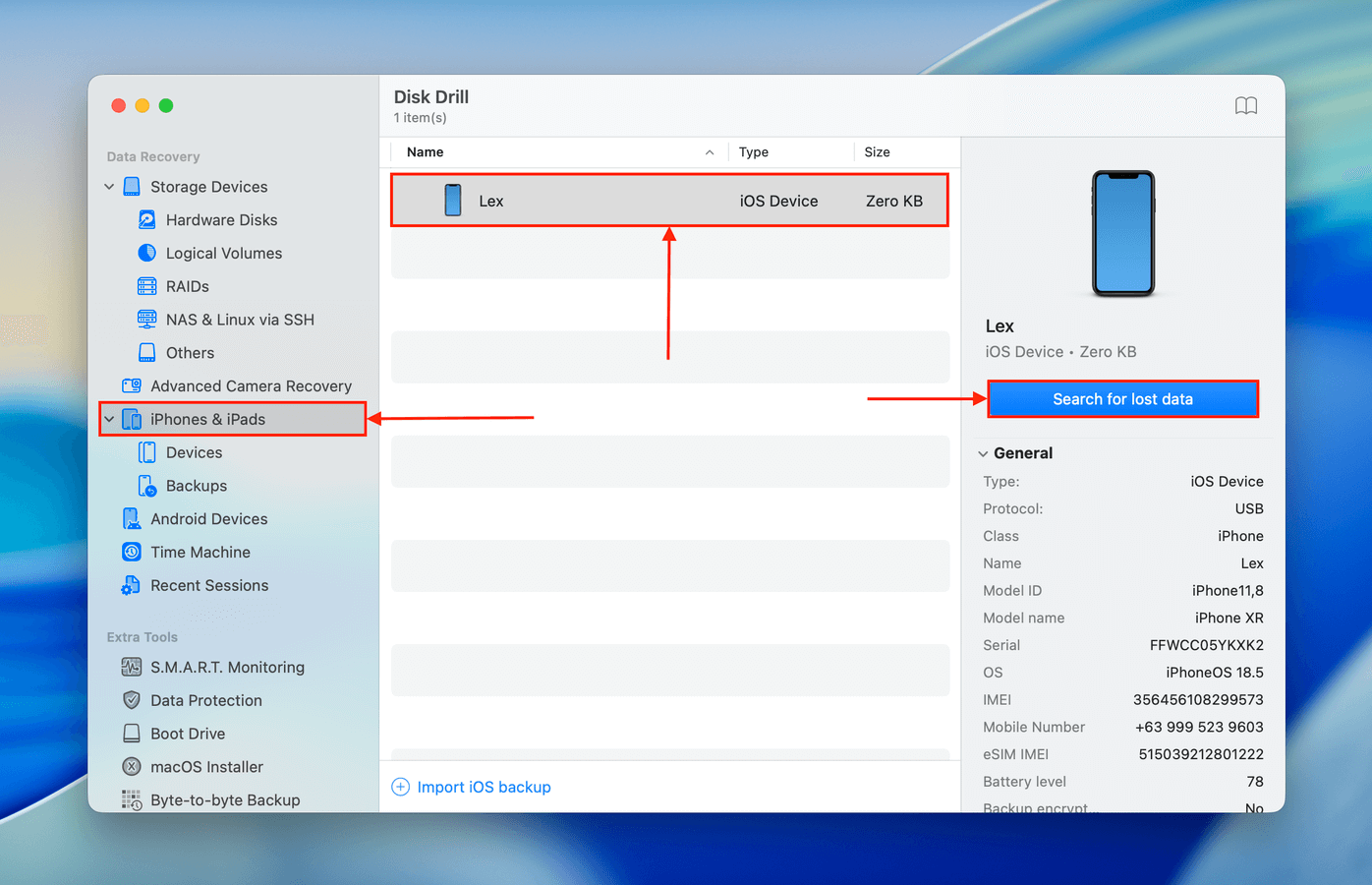Select the Lex iOS device row
The height and width of the screenshot is (885, 1372).
(x=668, y=201)
